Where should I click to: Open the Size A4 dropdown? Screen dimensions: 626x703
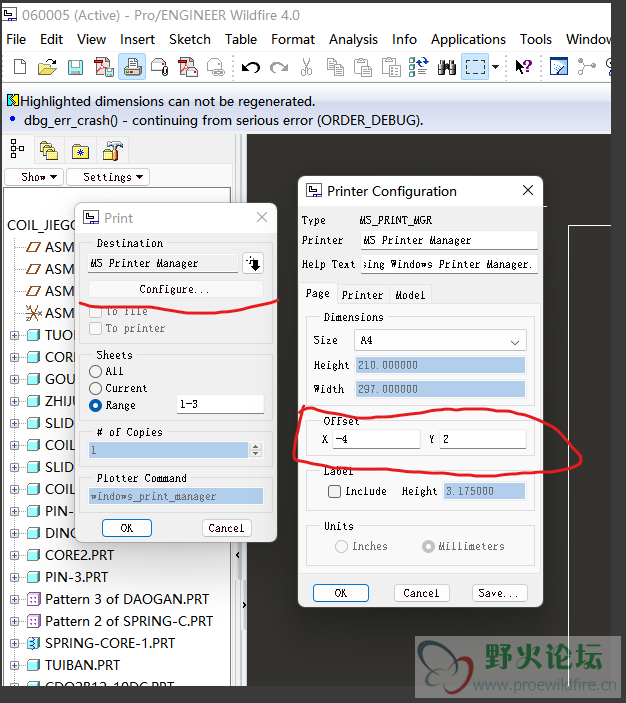(440, 341)
